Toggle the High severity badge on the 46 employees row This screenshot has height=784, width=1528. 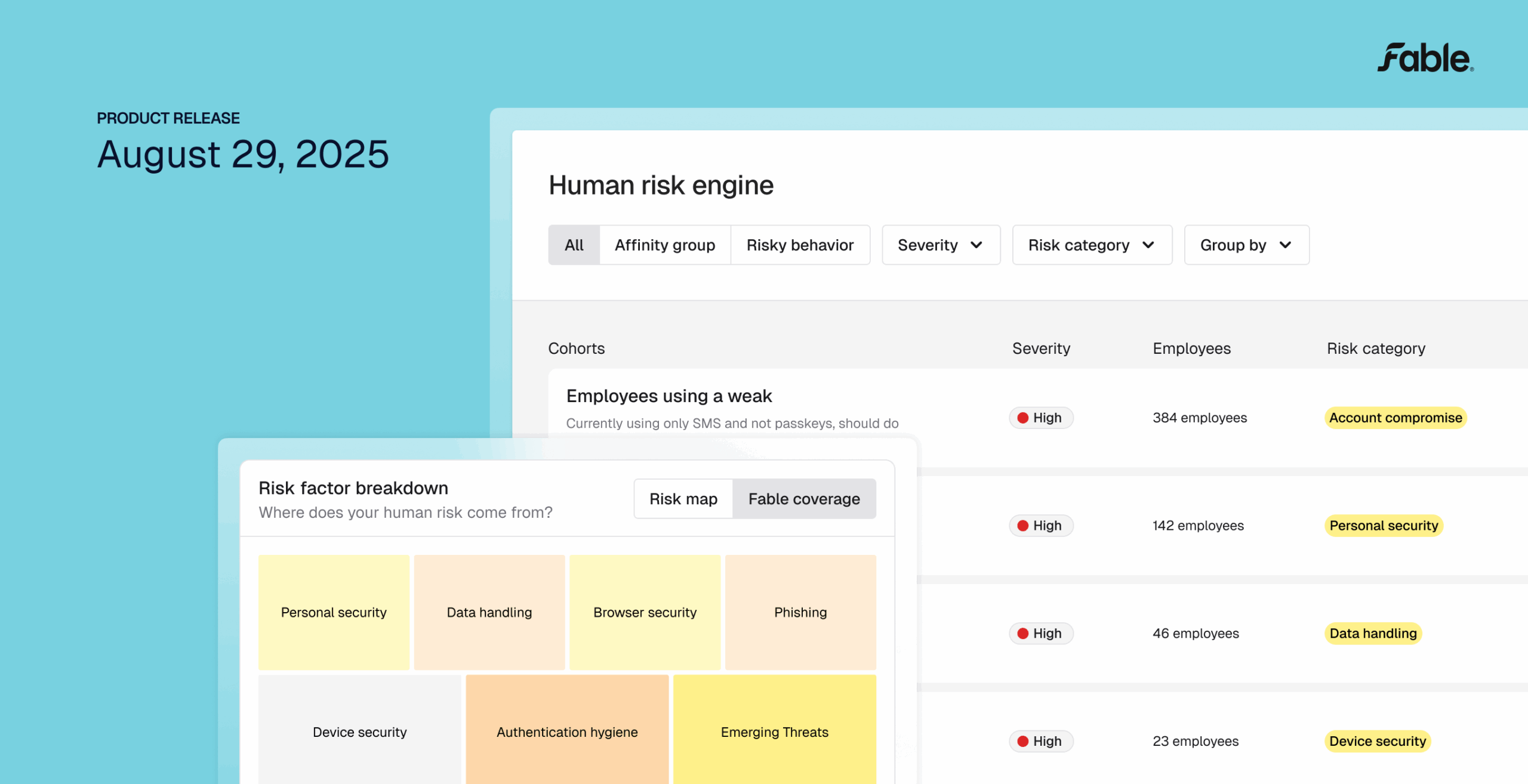(x=1041, y=633)
